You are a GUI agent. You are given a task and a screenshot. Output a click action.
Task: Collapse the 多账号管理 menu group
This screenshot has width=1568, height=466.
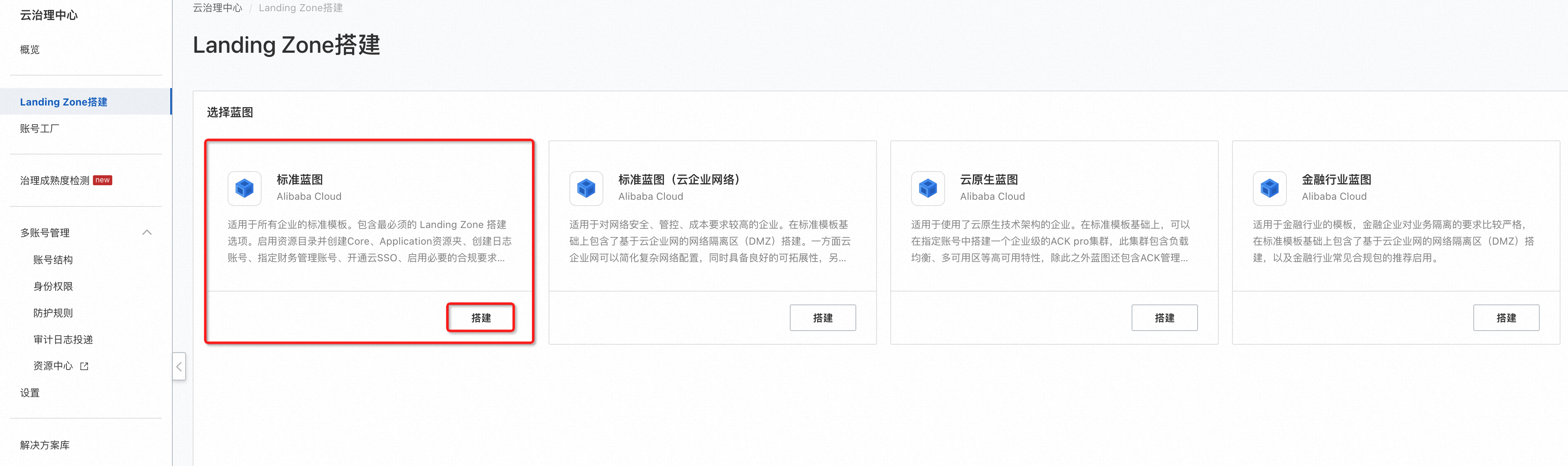coord(147,233)
